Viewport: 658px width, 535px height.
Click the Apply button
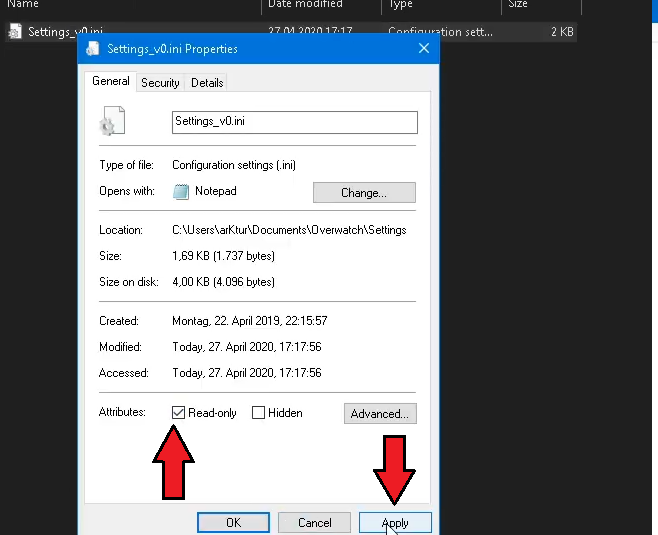395,523
